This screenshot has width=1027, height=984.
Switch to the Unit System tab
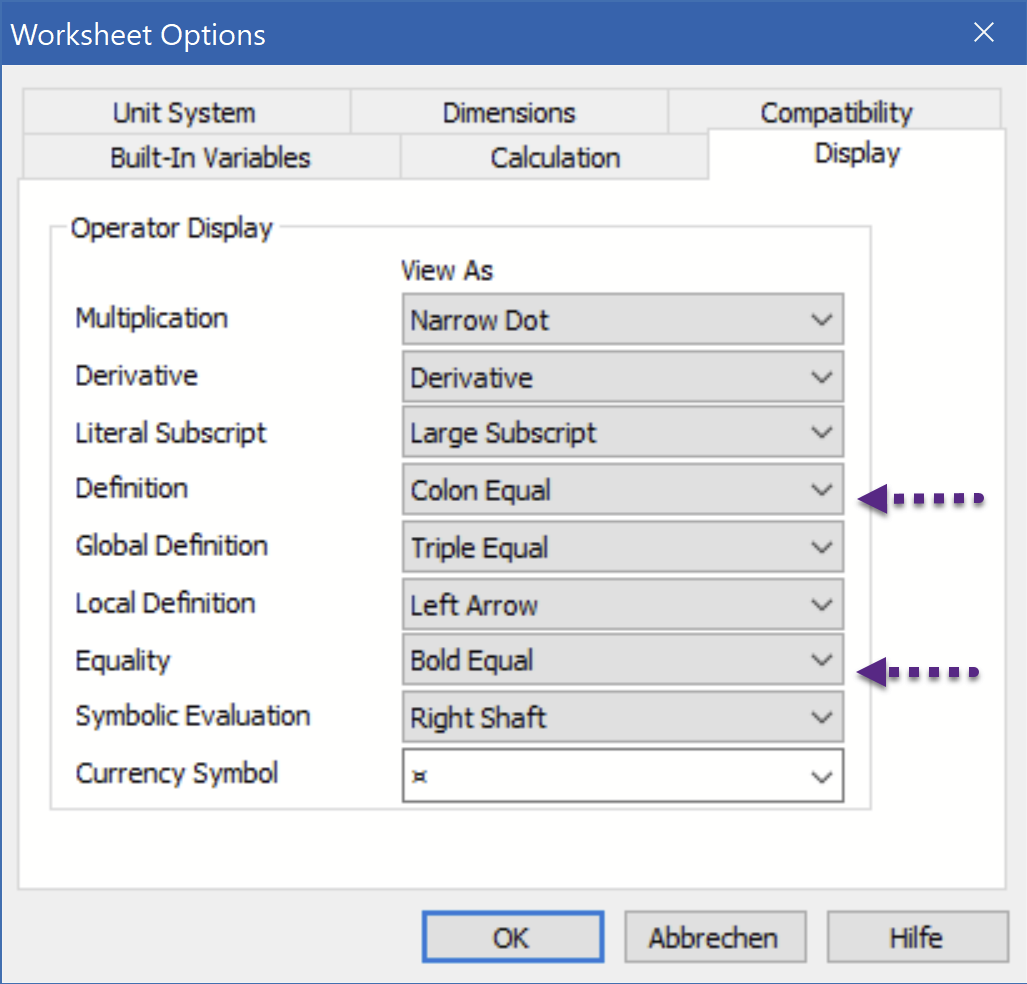(x=184, y=113)
